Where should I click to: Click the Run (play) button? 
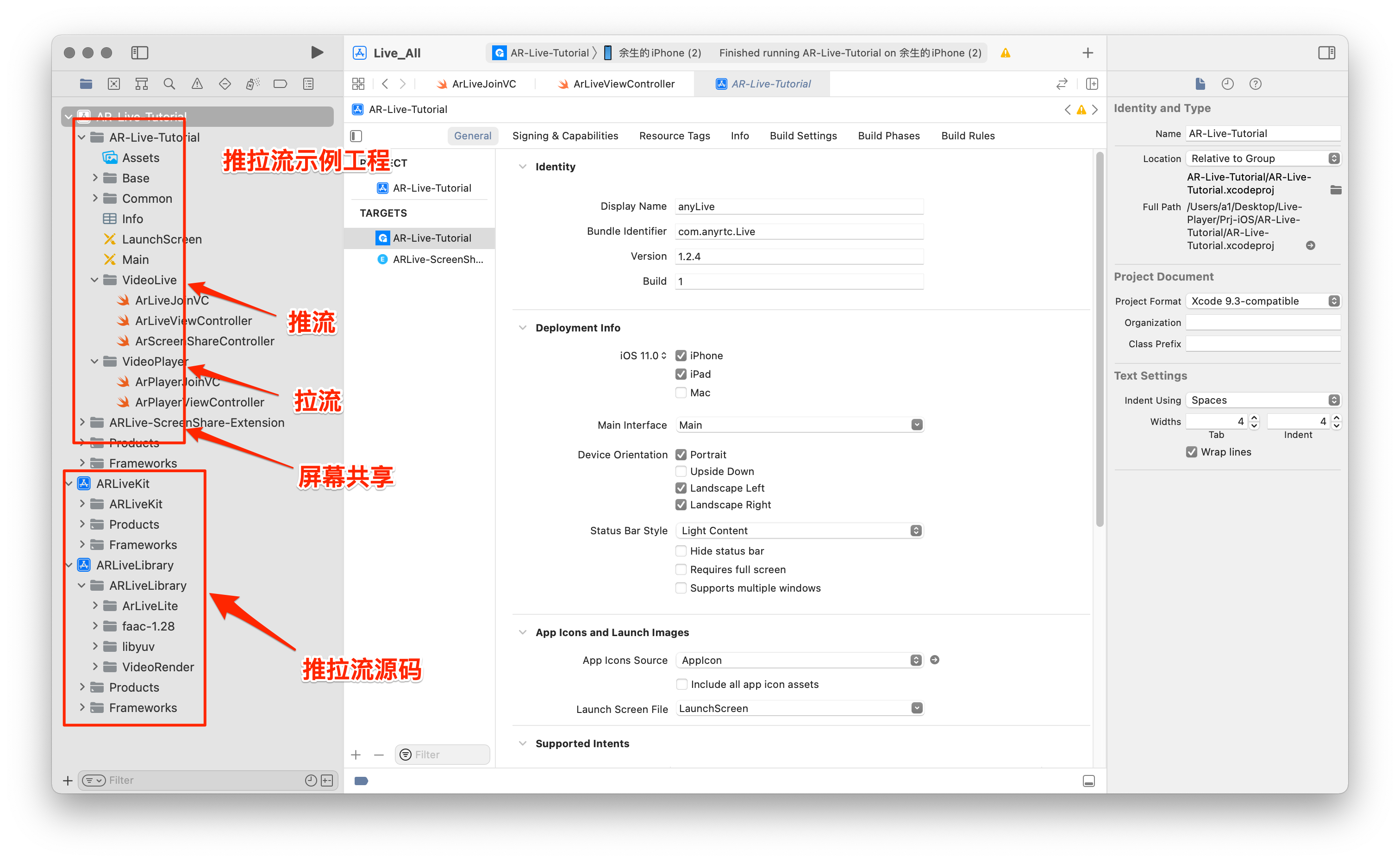click(317, 52)
